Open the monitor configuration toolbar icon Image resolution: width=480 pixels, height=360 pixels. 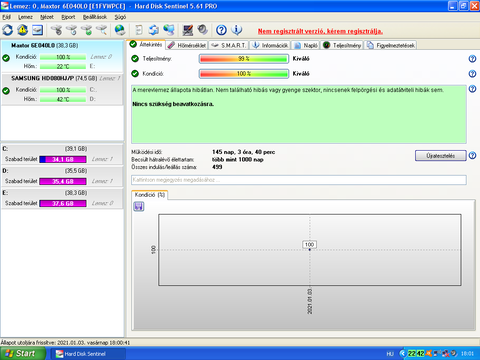pos(188,30)
